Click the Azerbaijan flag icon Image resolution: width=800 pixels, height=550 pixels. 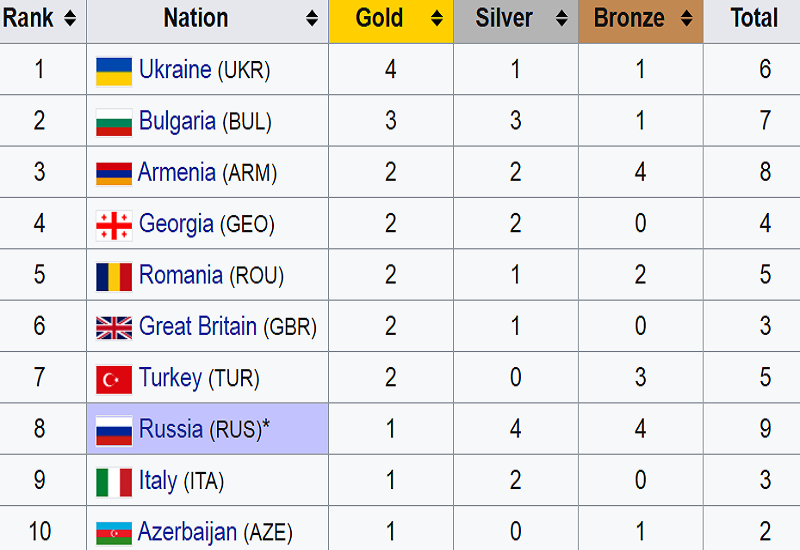tap(114, 533)
